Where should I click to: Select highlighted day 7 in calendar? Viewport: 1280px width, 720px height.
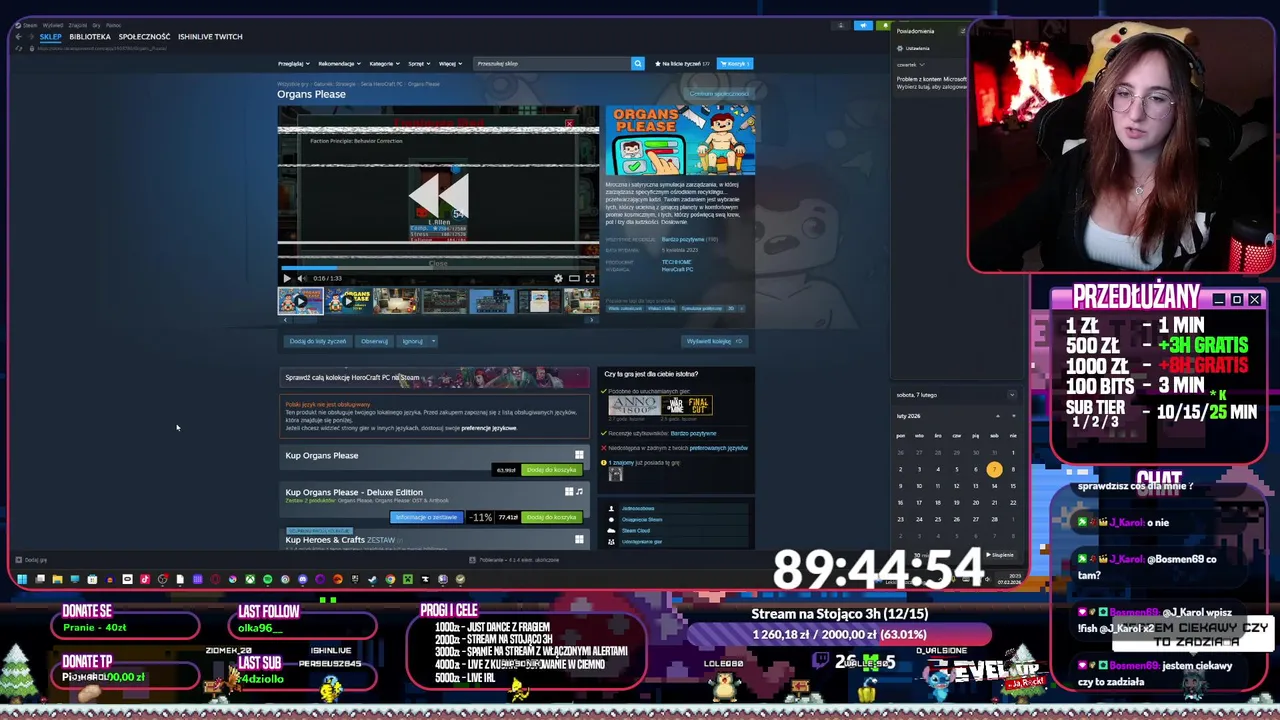tap(994, 469)
